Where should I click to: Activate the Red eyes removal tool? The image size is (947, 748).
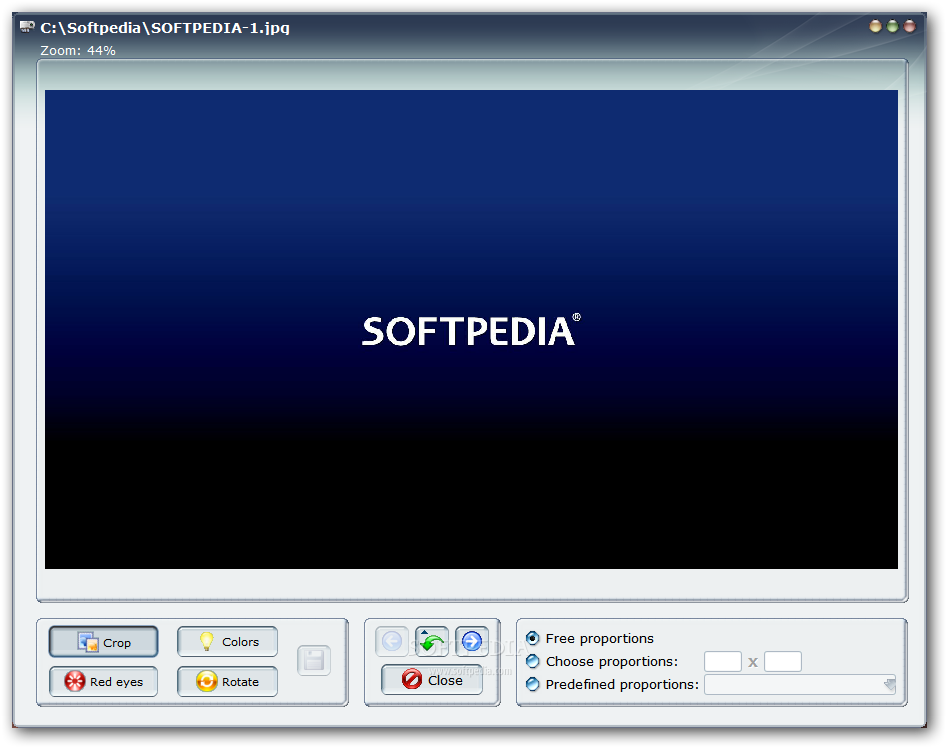point(103,682)
